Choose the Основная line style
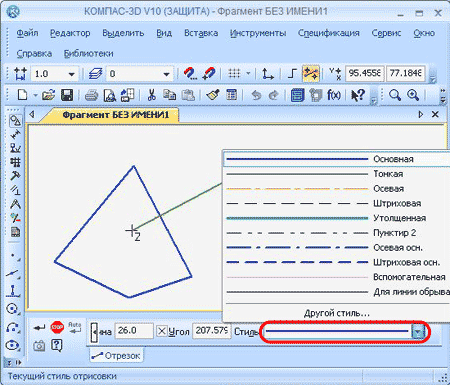Screen dimensions: 450x385 [x=336, y=159]
